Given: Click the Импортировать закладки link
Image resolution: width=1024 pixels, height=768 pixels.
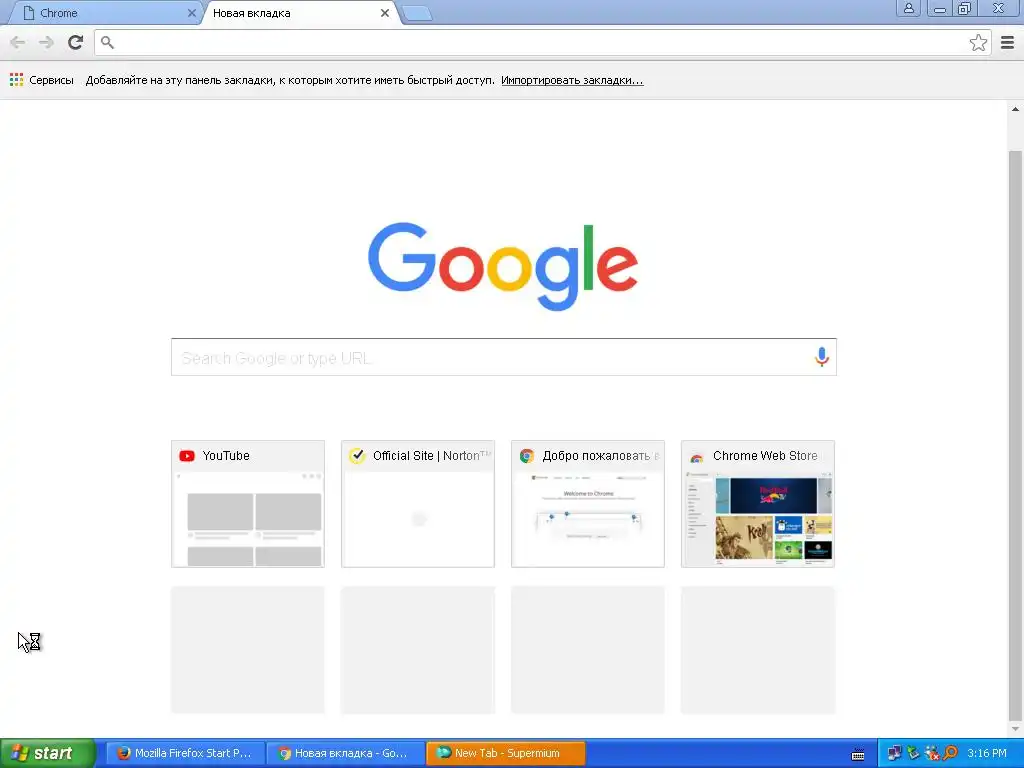Looking at the screenshot, I should pyautogui.click(x=572, y=80).
